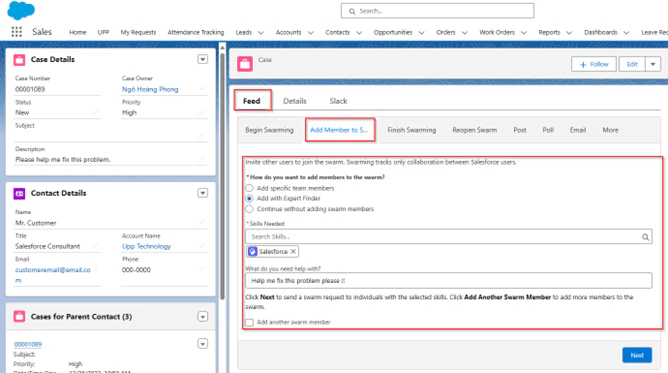Open the More actions tab
The image size is (668, 373).
610,130
